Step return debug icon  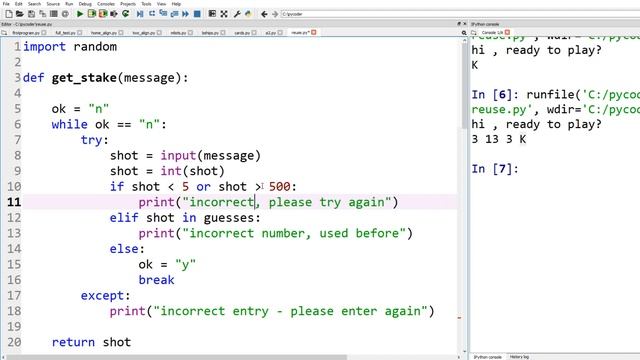point(174,14)
